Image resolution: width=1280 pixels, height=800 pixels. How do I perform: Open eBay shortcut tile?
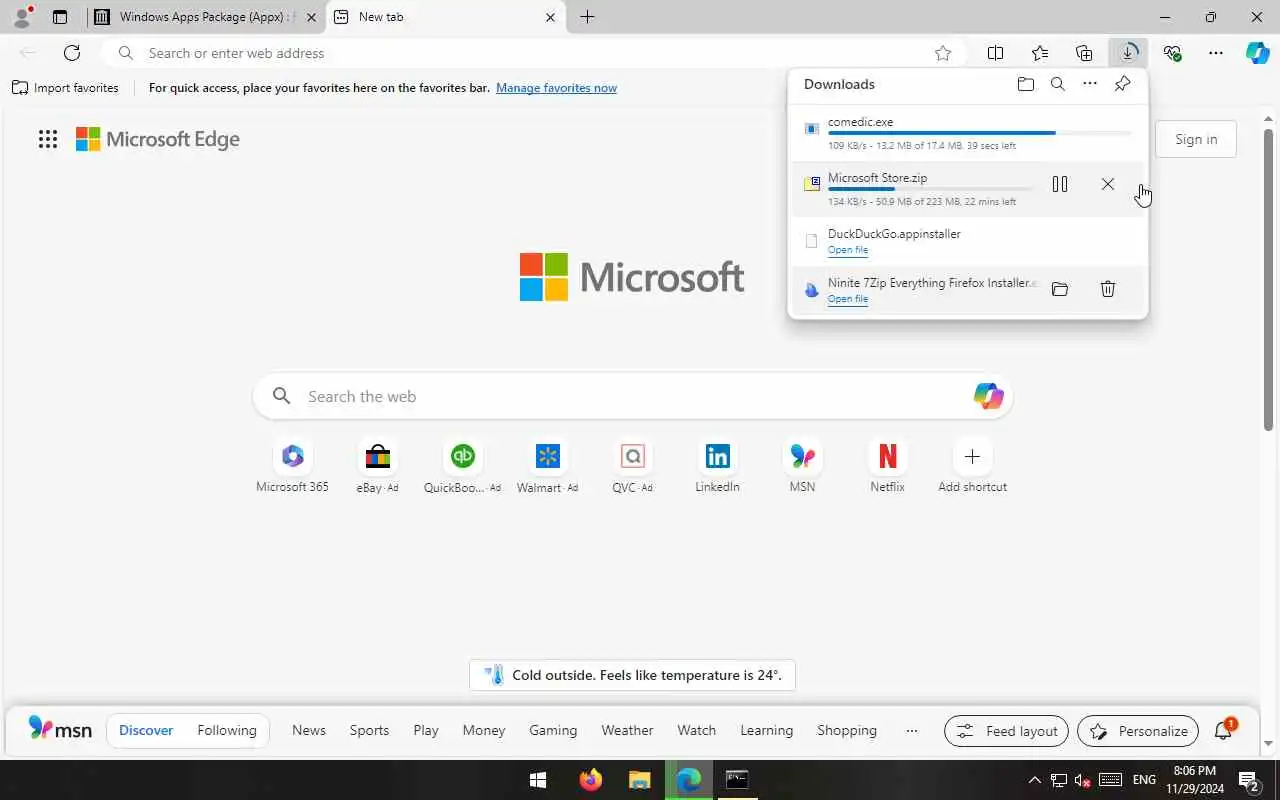pyautogui.click(x=377, y=466)
